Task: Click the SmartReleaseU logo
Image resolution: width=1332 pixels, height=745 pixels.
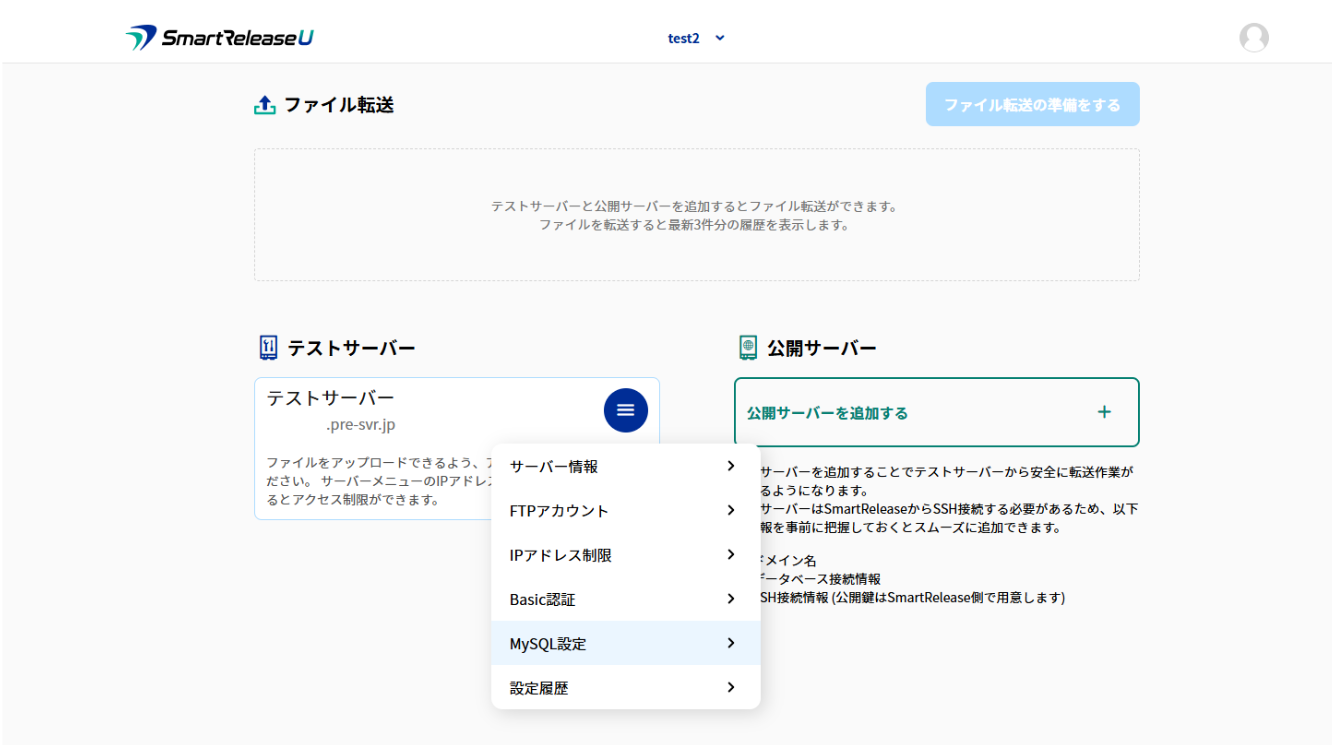Action: point(219,38)
